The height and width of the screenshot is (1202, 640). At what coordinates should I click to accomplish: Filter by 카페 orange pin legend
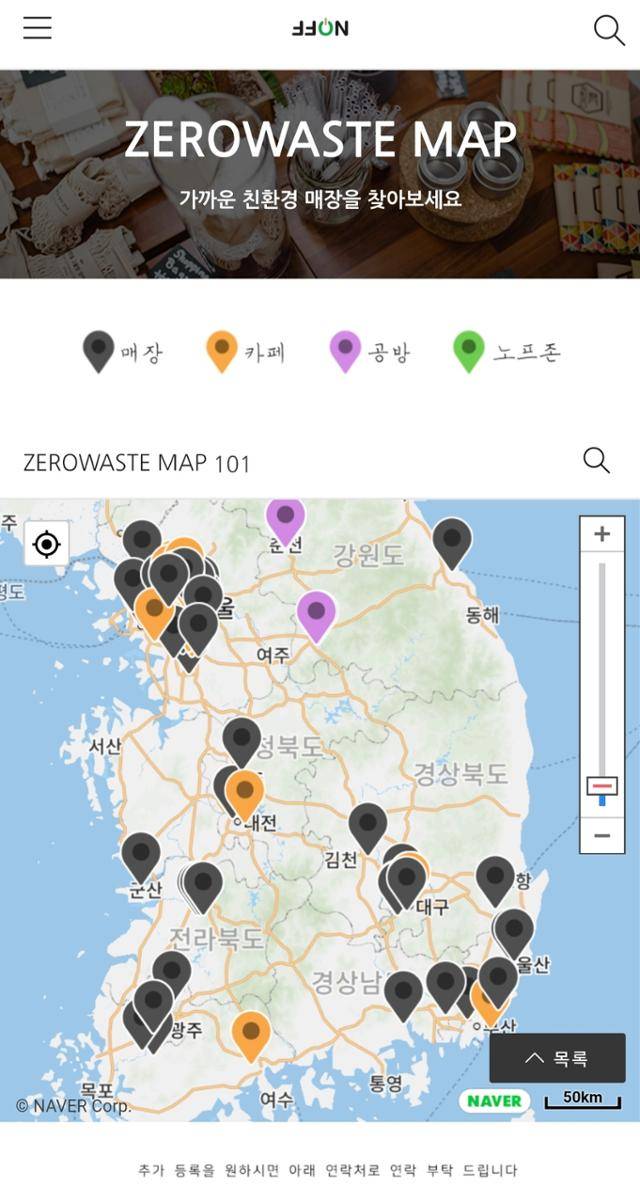(x=246, y=352)
